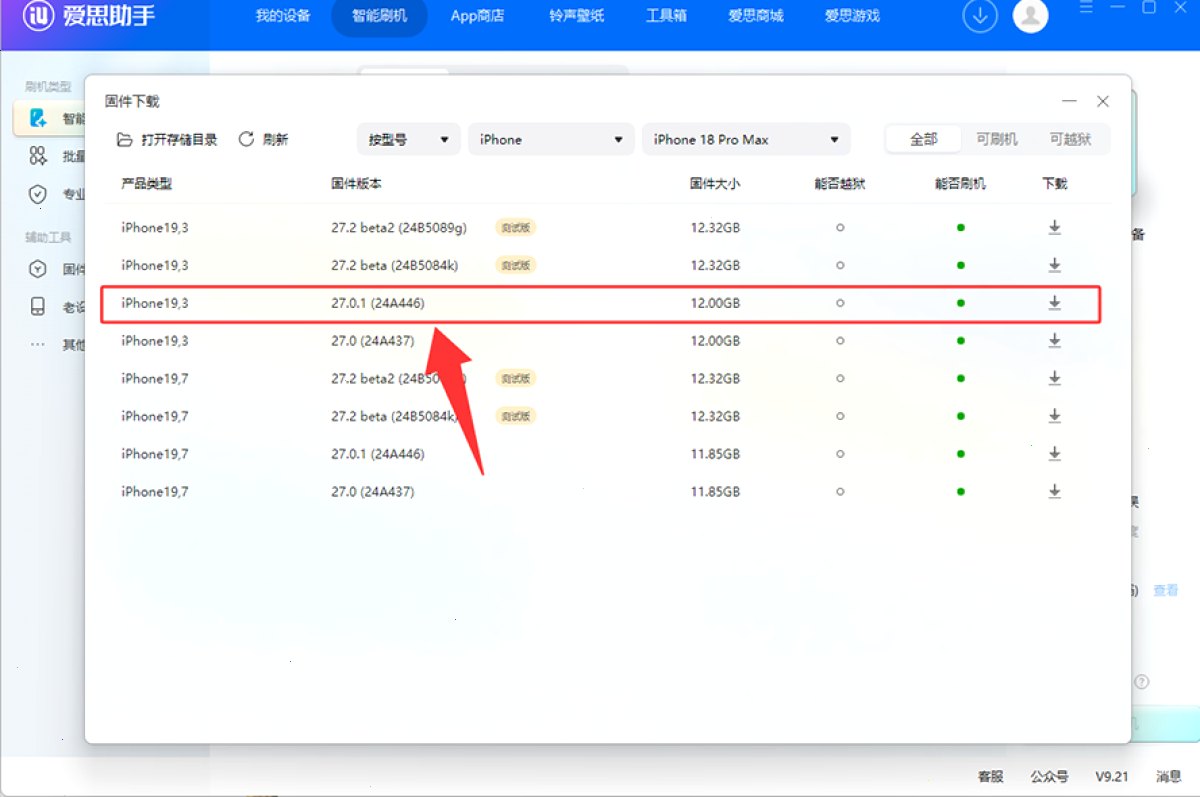1200x797 pixels.
Task: Open the iPhone 18 Pro Max model dropdown
Action: coord(746,140)
